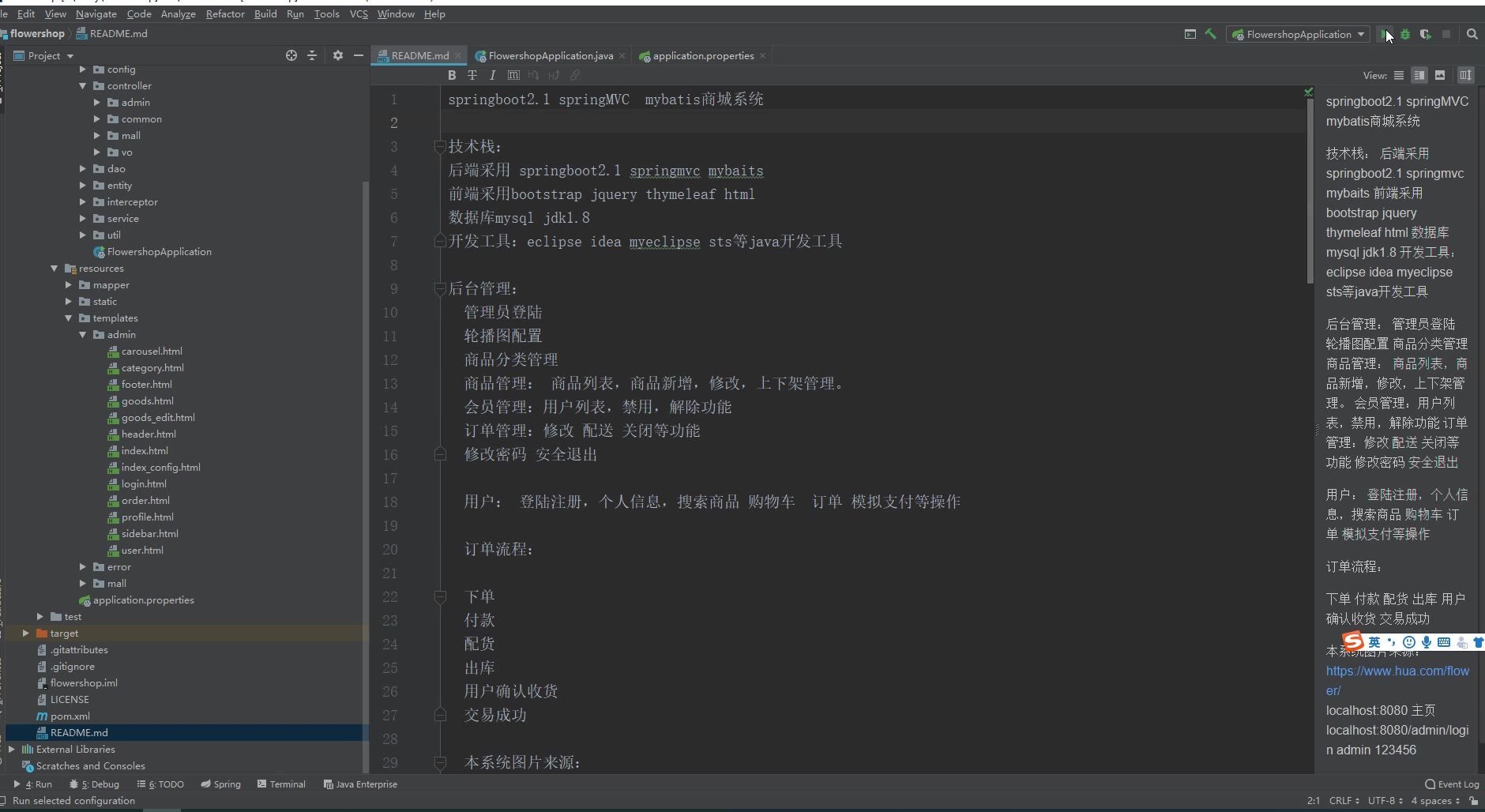Toggle Sogou punctuation mode

pos(1392,642)
